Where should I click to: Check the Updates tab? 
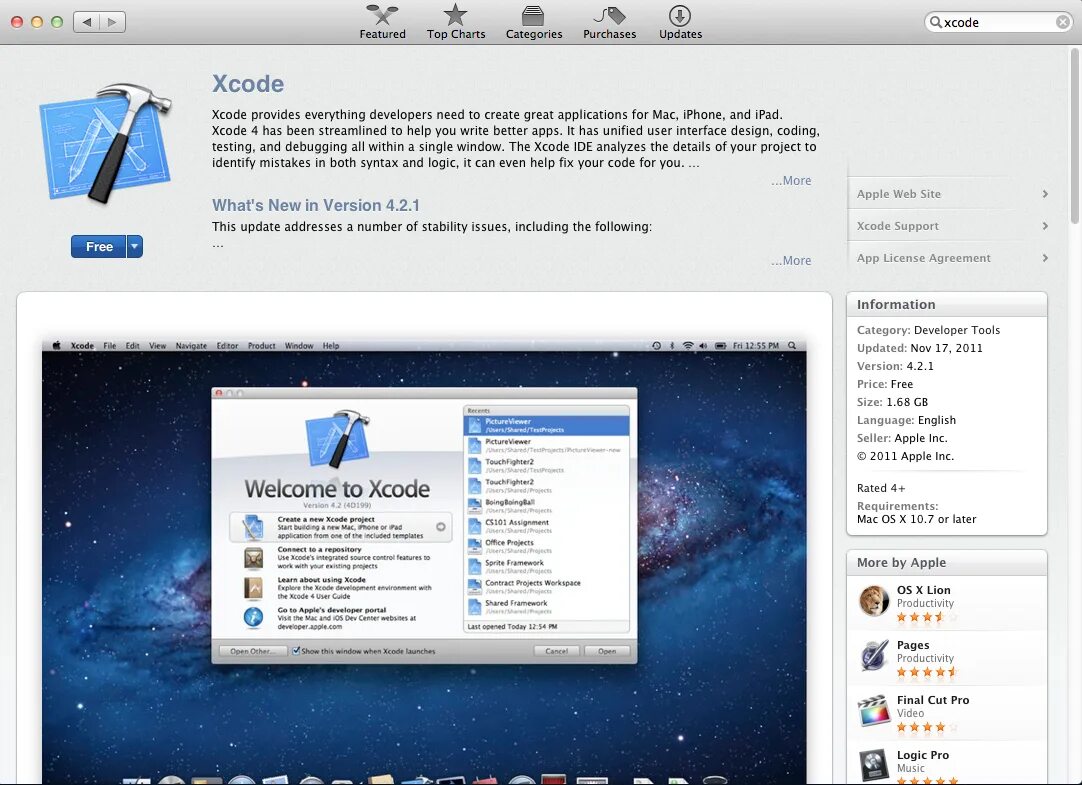tap(680, 23)
